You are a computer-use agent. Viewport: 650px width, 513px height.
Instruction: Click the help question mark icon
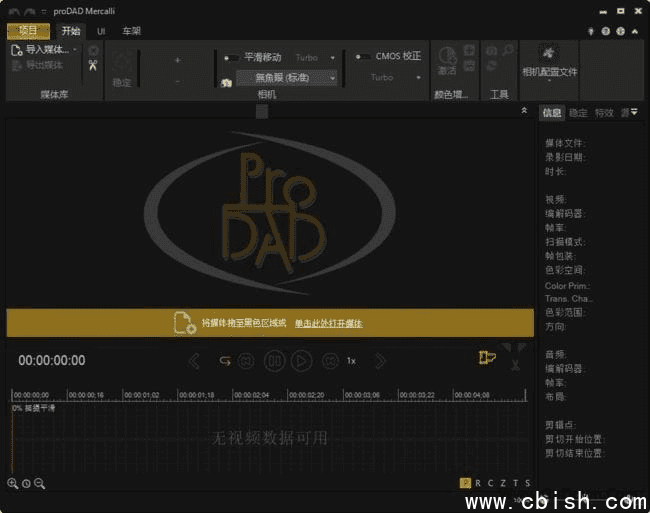[606, 31]
